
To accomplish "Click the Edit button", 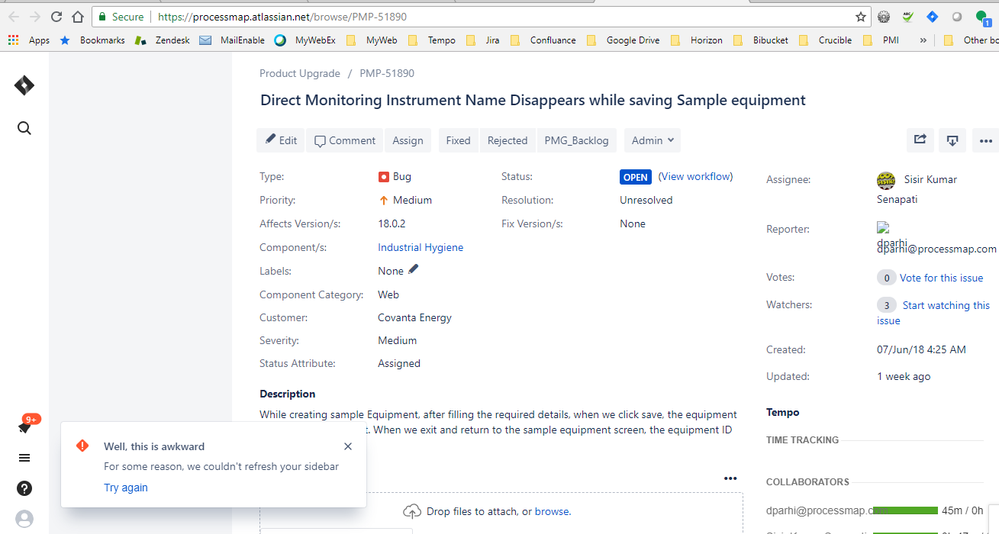I will [281, 141].
